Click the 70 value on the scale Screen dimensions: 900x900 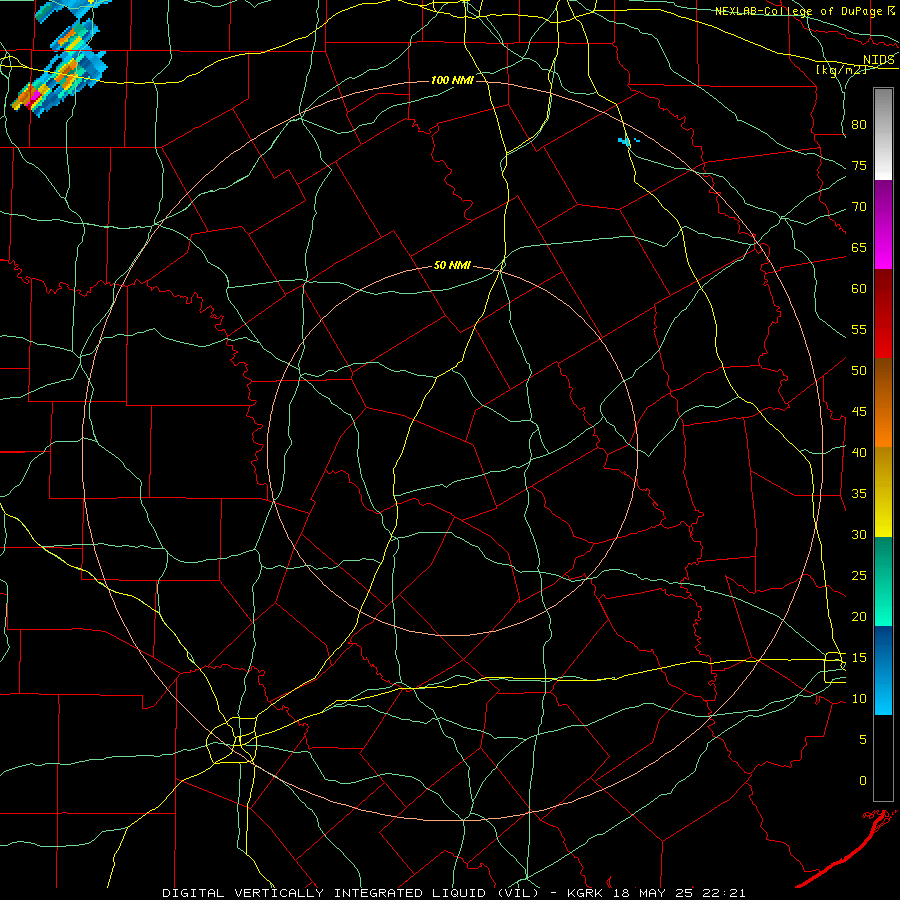pos(859,207)
